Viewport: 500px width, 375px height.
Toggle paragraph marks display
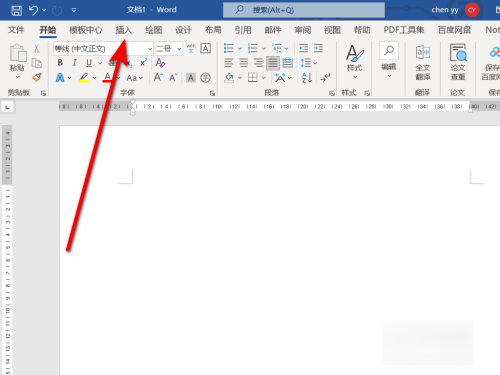pos(325,78)
